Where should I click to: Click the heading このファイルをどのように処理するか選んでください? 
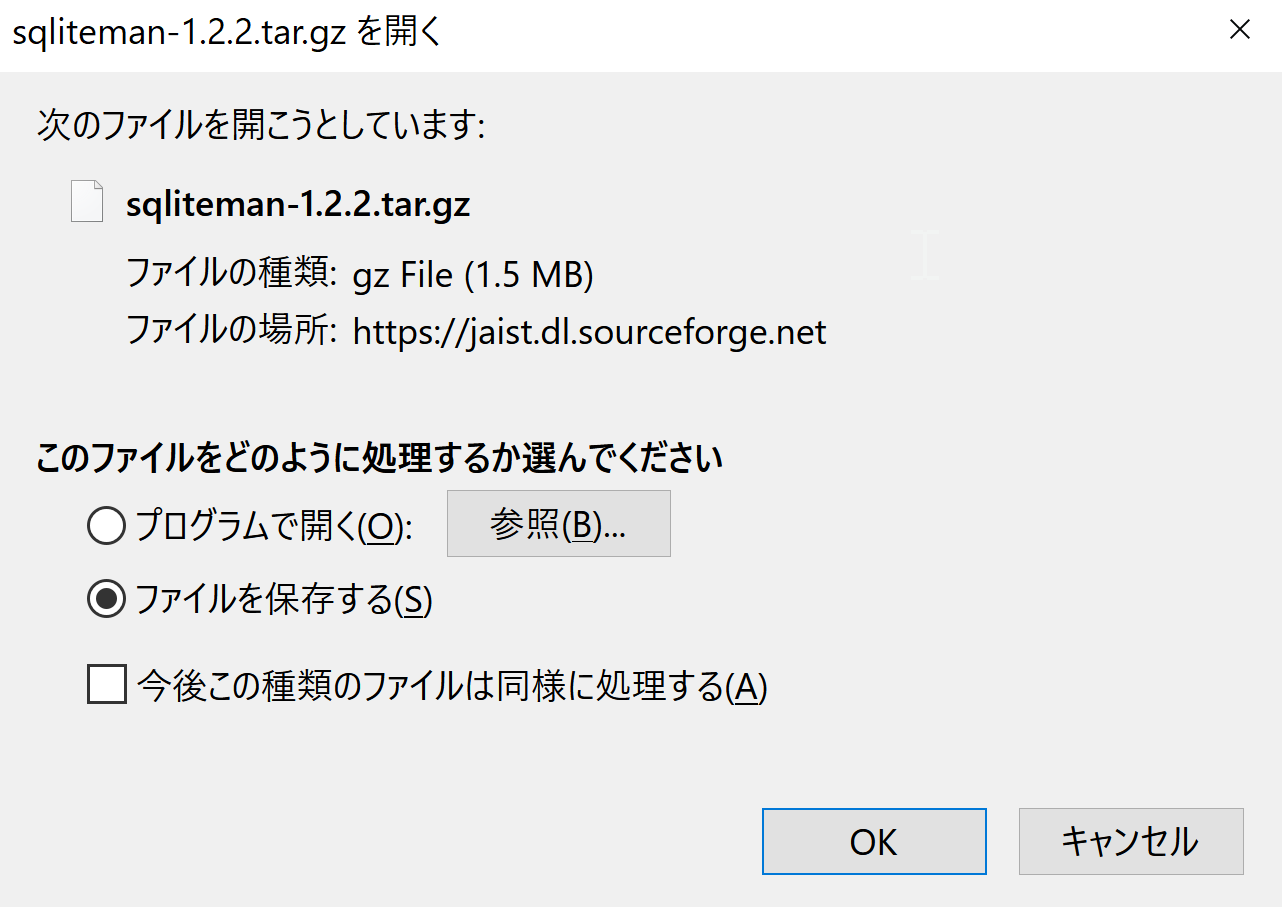click(379, 459)
